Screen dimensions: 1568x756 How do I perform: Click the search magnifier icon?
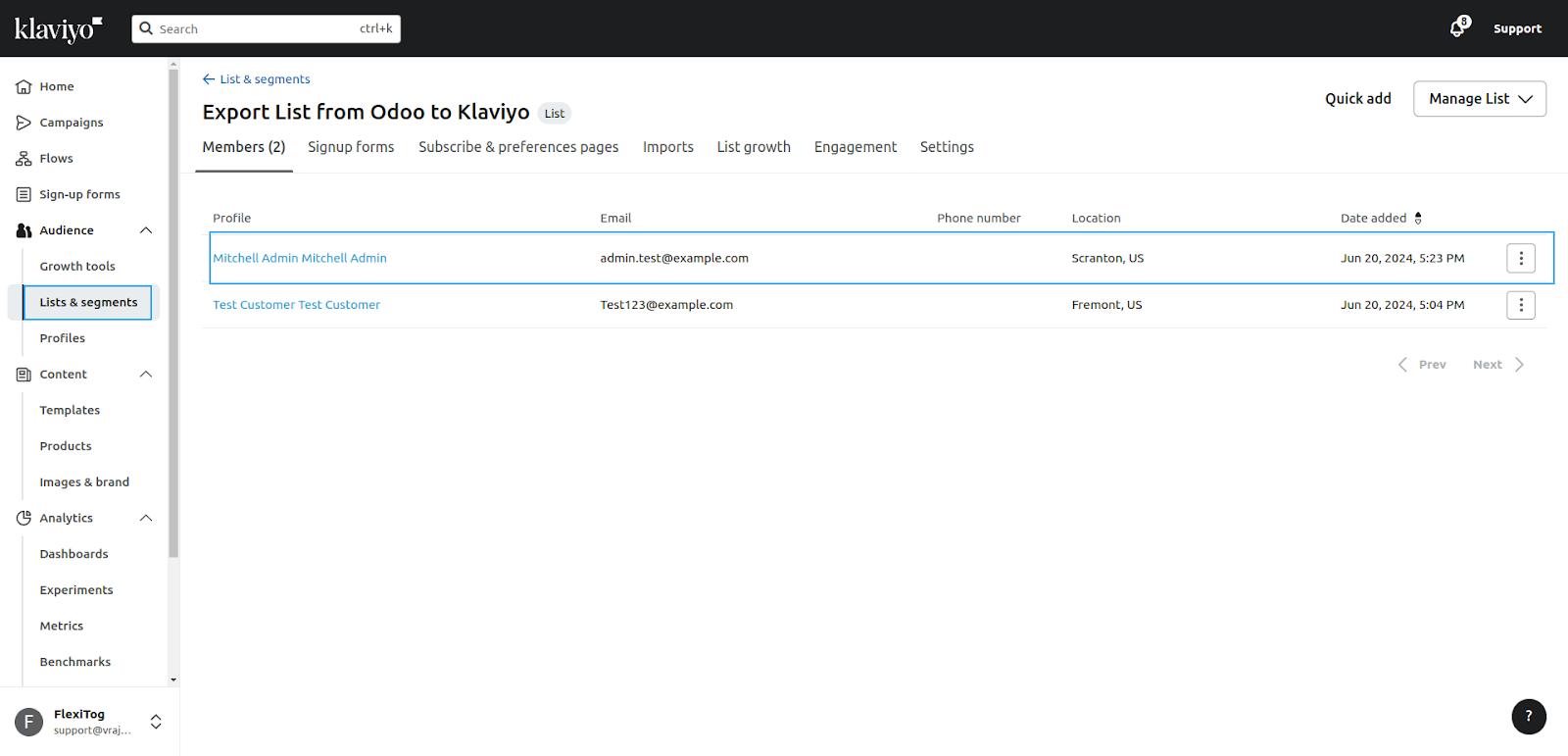pos(147,28)
